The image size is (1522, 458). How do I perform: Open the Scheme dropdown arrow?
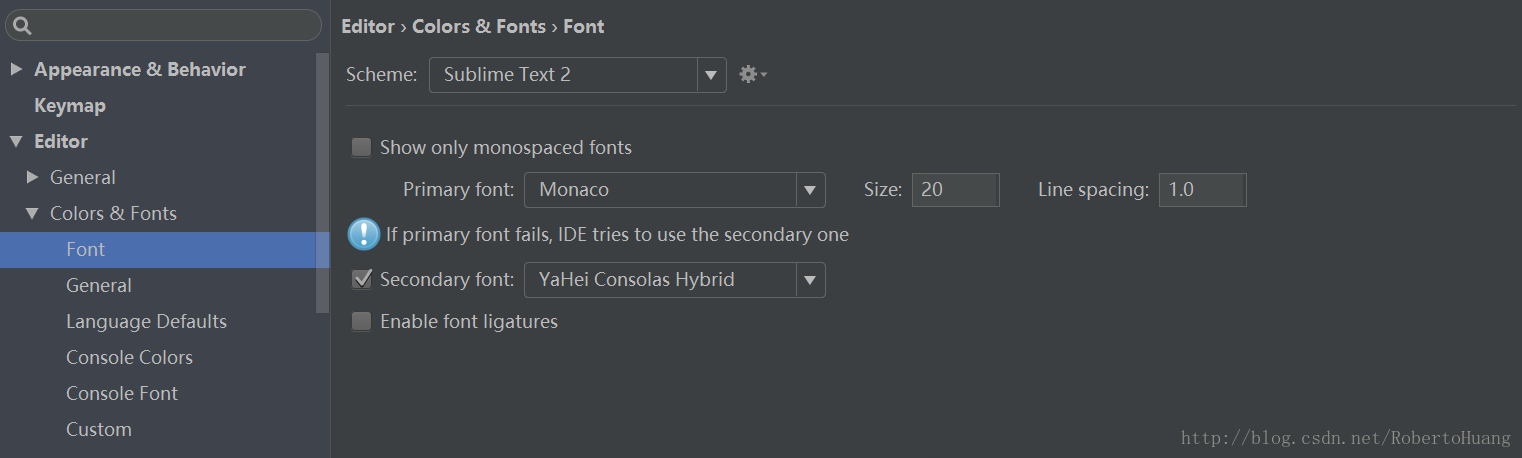(x=711, y=75)
